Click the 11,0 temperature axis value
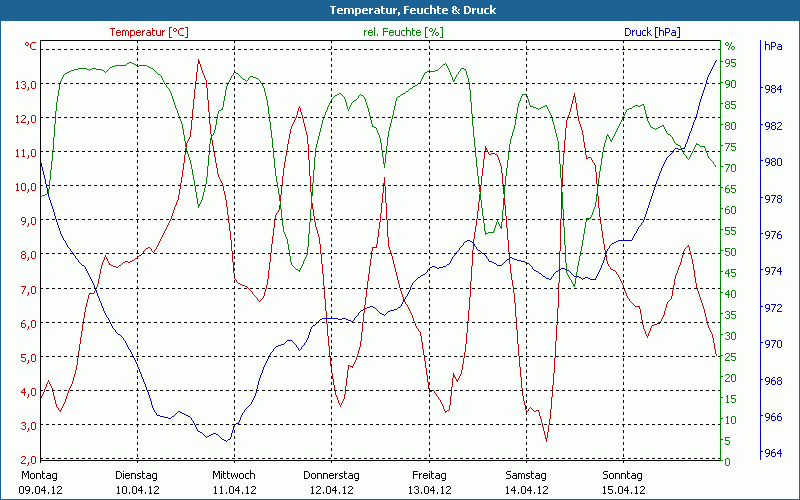The height and width of the screenshot is (500, 800). pos(26,153)
